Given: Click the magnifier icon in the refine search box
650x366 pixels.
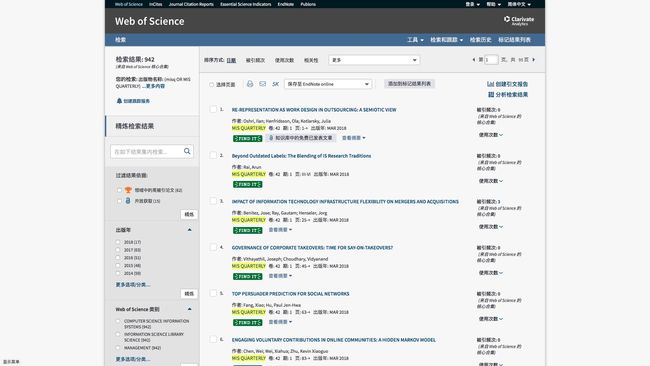Looking at the screenshot, I should (187, 151).
